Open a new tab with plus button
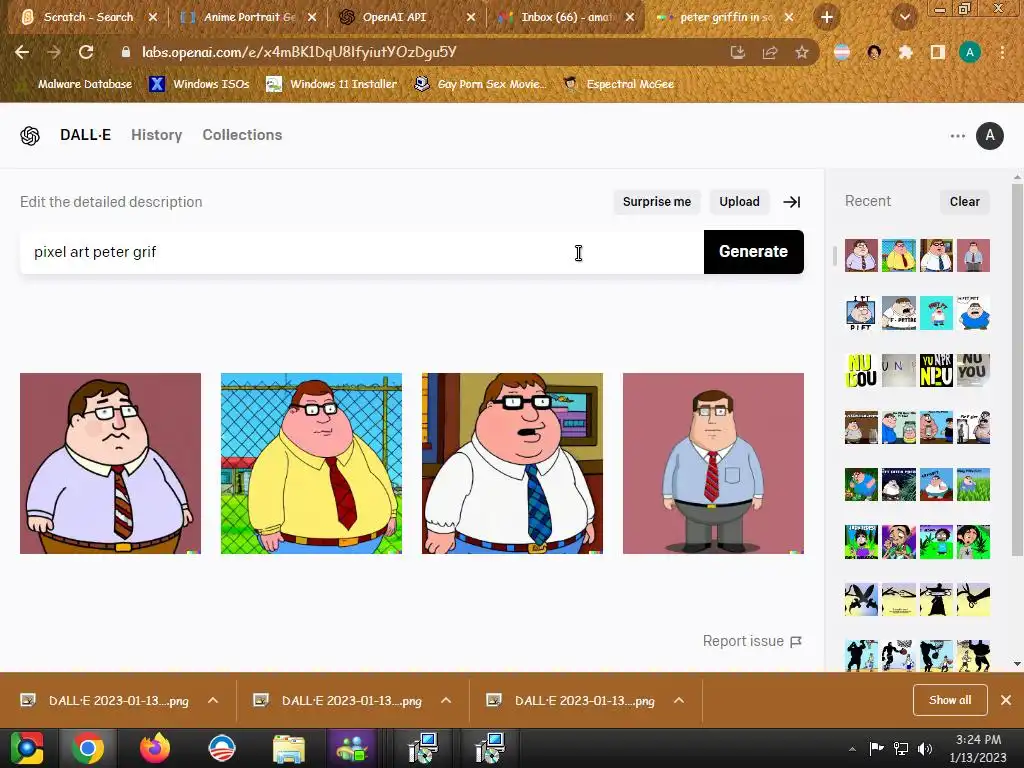The image size is (1024, 768). point(827,18)
